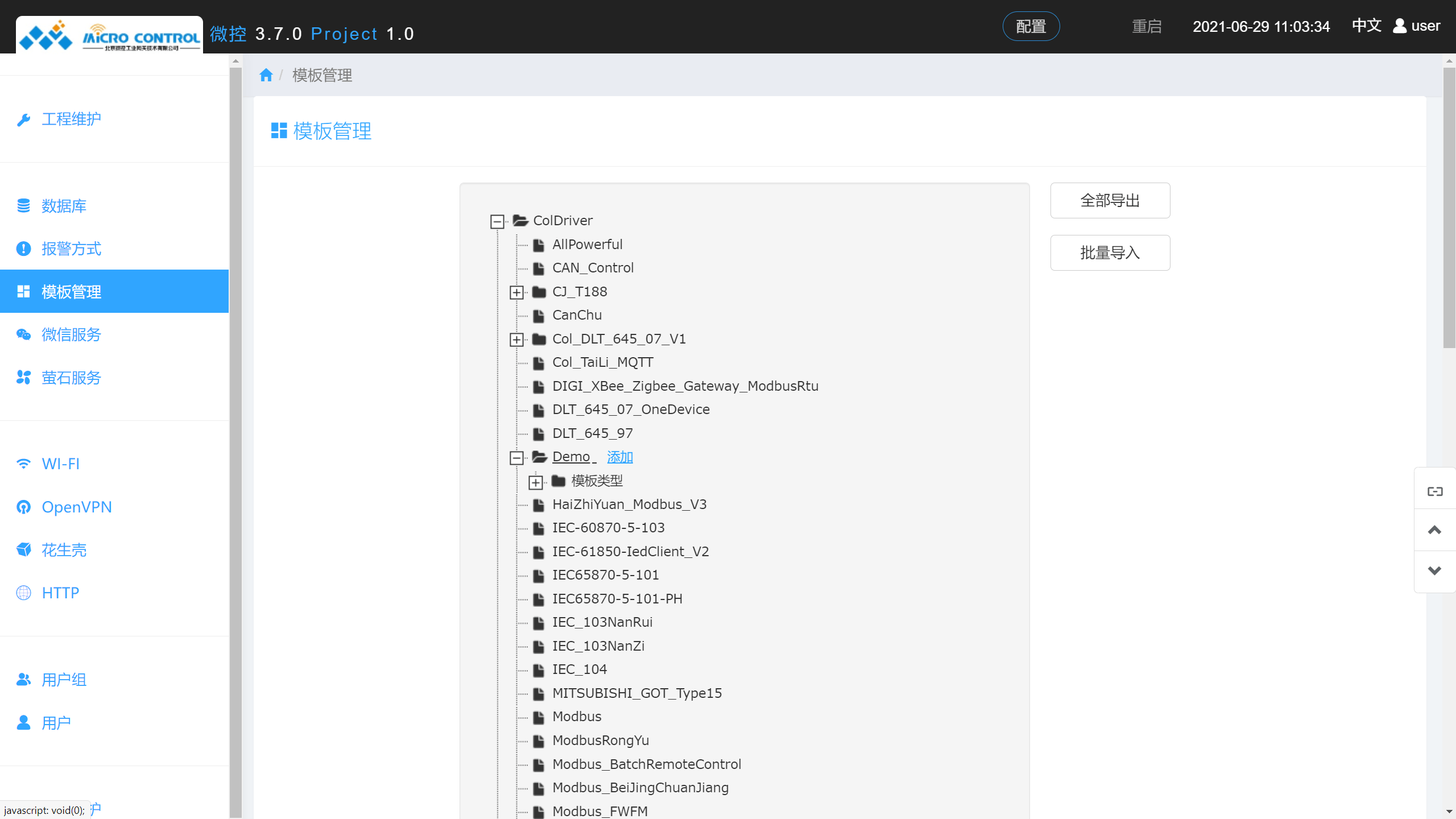Click the home breadcrumb icon
The width and height of the screenshot is (1456, 819).
(266, 75)
